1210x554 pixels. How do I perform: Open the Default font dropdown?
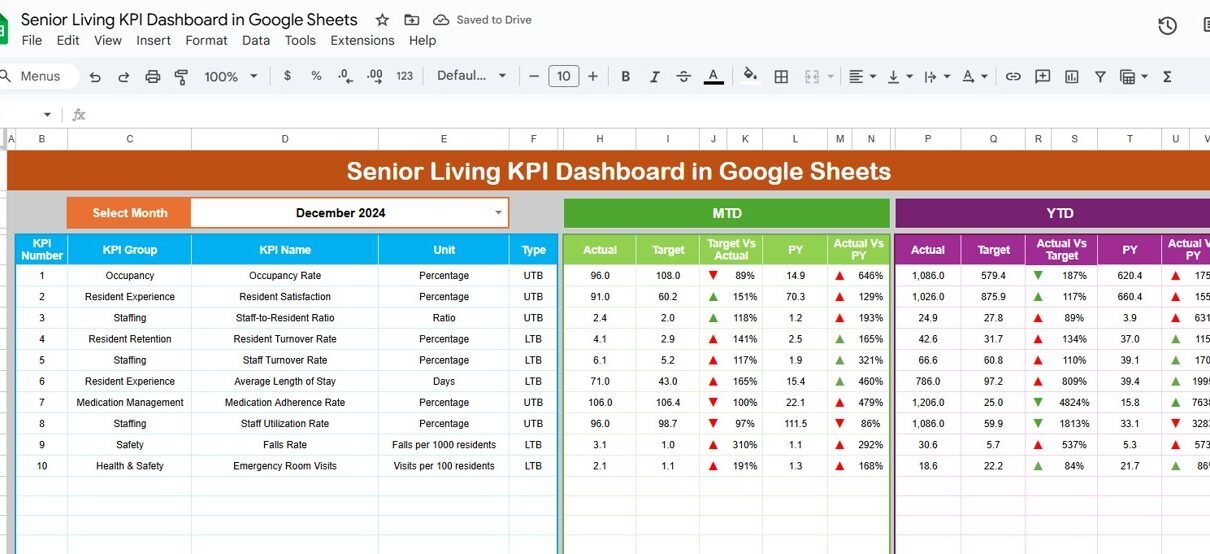point(472,77)
